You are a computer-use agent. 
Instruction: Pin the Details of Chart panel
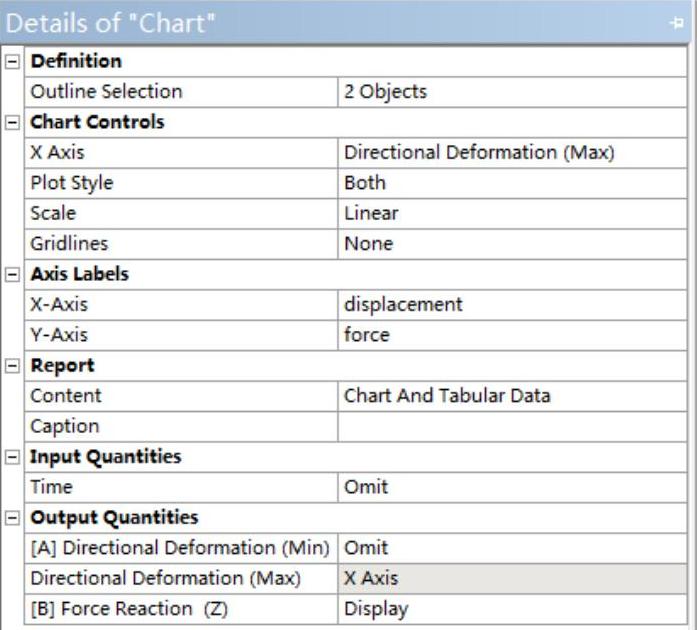[x=677, y=23]
